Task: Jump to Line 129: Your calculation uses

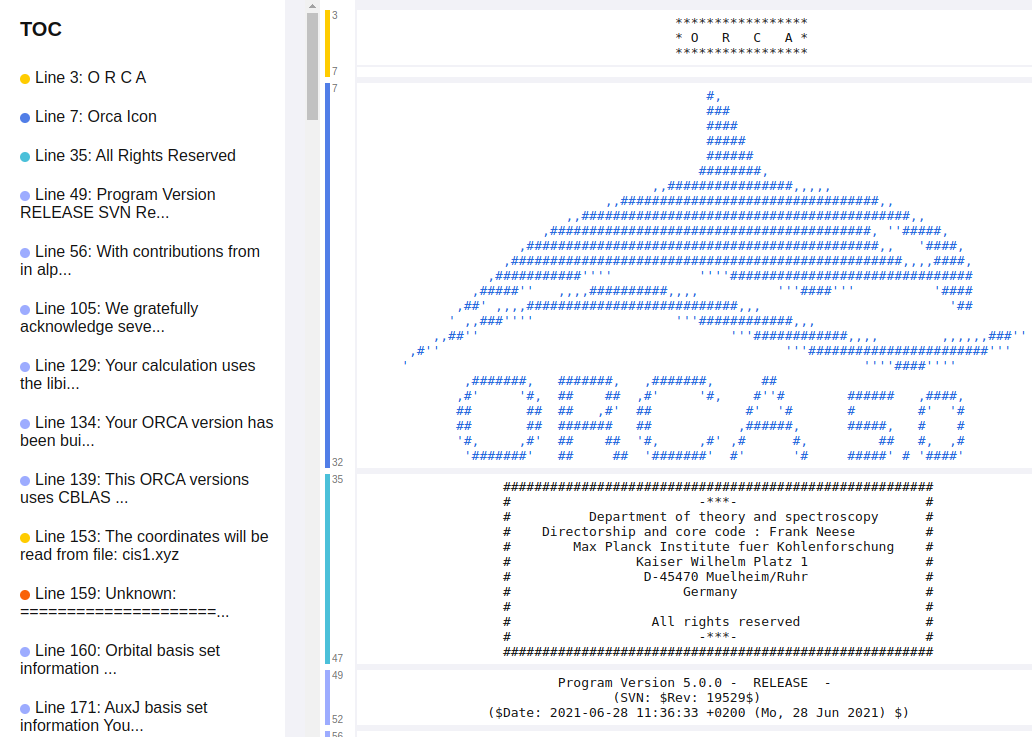Action: (138, 374)
